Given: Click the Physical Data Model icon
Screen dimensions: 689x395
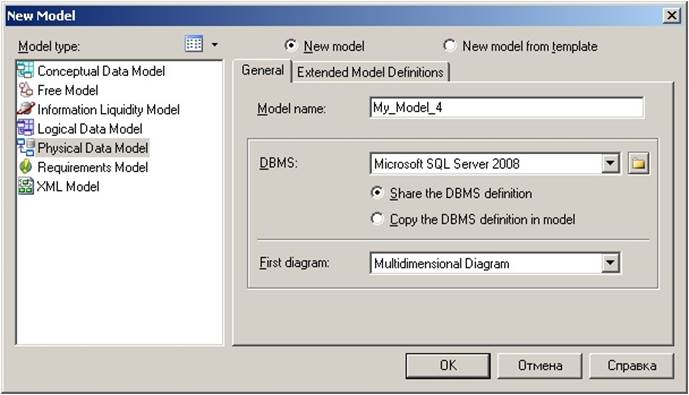Looking at the screenshot, I should [25, 148].
